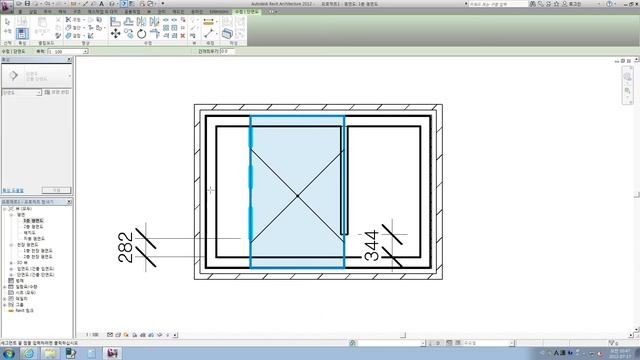Click the view scale 1:100 in view control bar

click(92, 335)
